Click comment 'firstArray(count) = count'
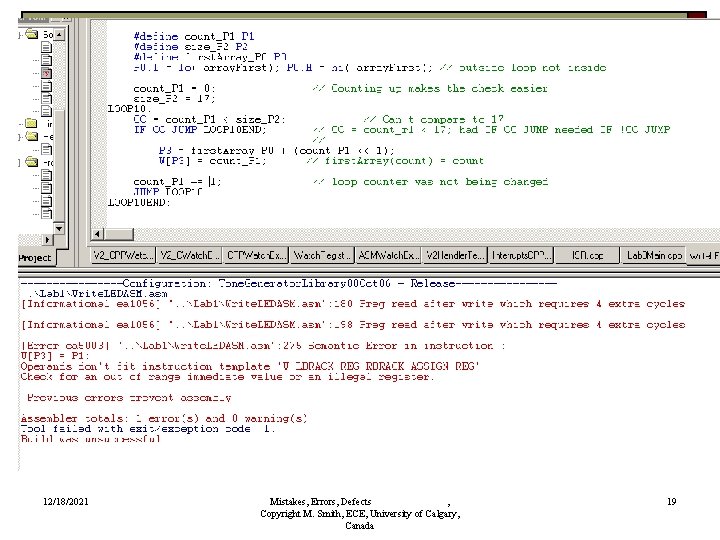This screenshot has height=540, width=720. (x=395, y=161)
